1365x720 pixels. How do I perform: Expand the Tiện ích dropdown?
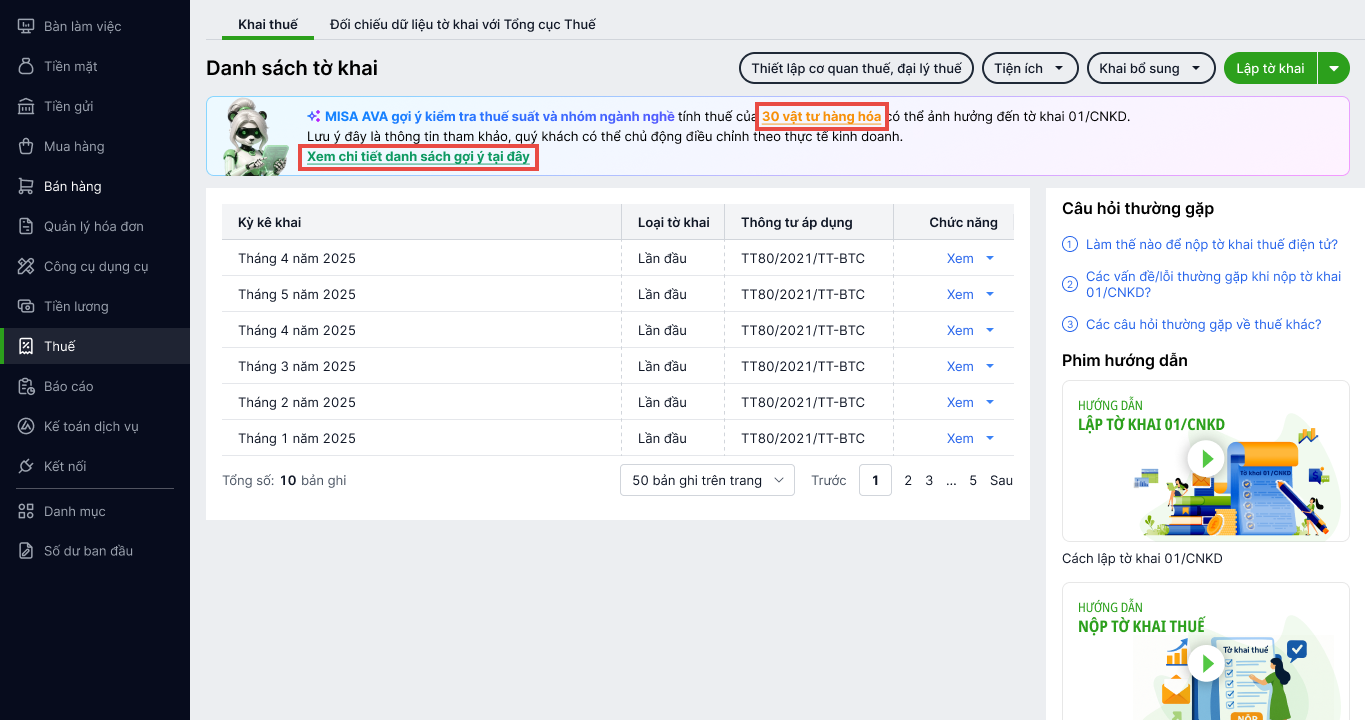click(1030, 68)
